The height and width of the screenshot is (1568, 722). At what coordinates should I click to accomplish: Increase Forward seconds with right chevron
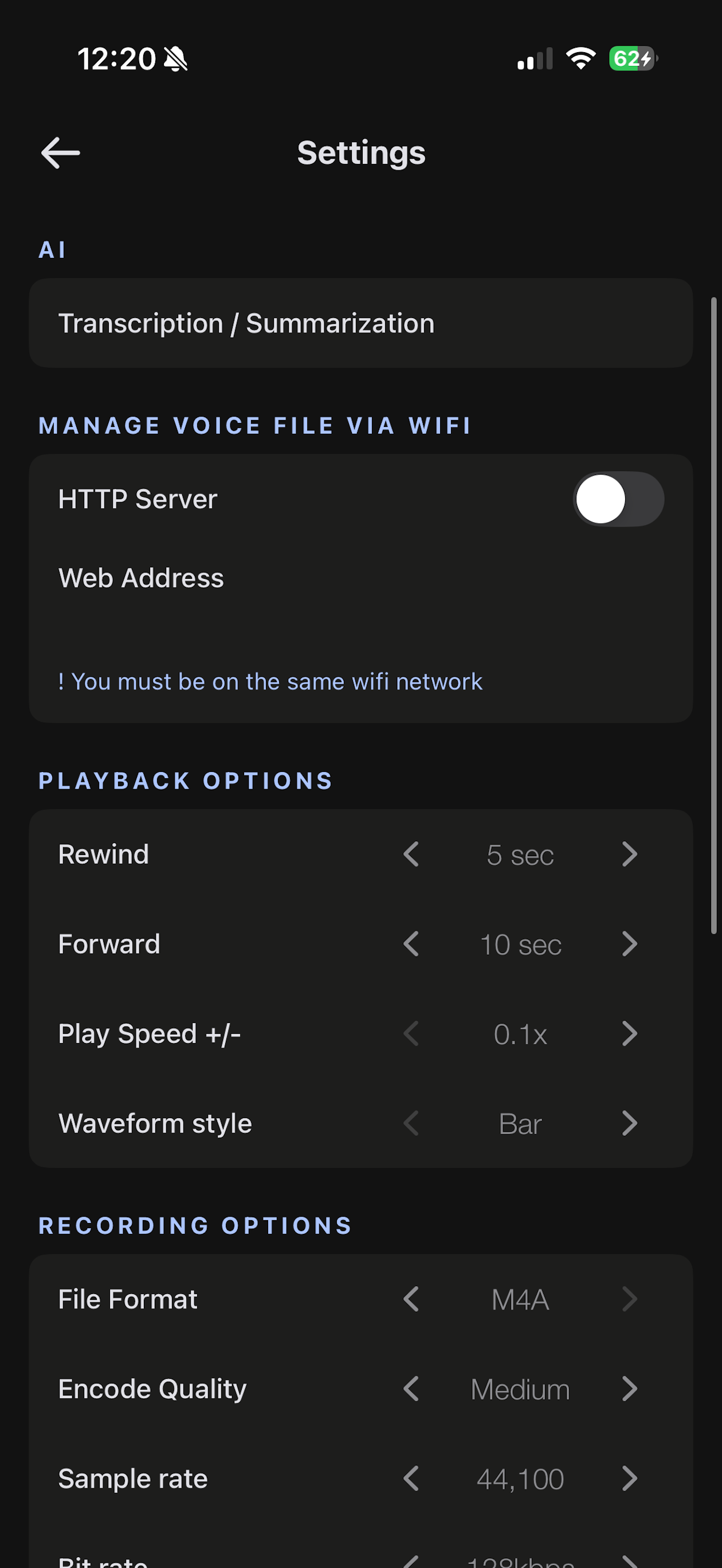(630, 944)
